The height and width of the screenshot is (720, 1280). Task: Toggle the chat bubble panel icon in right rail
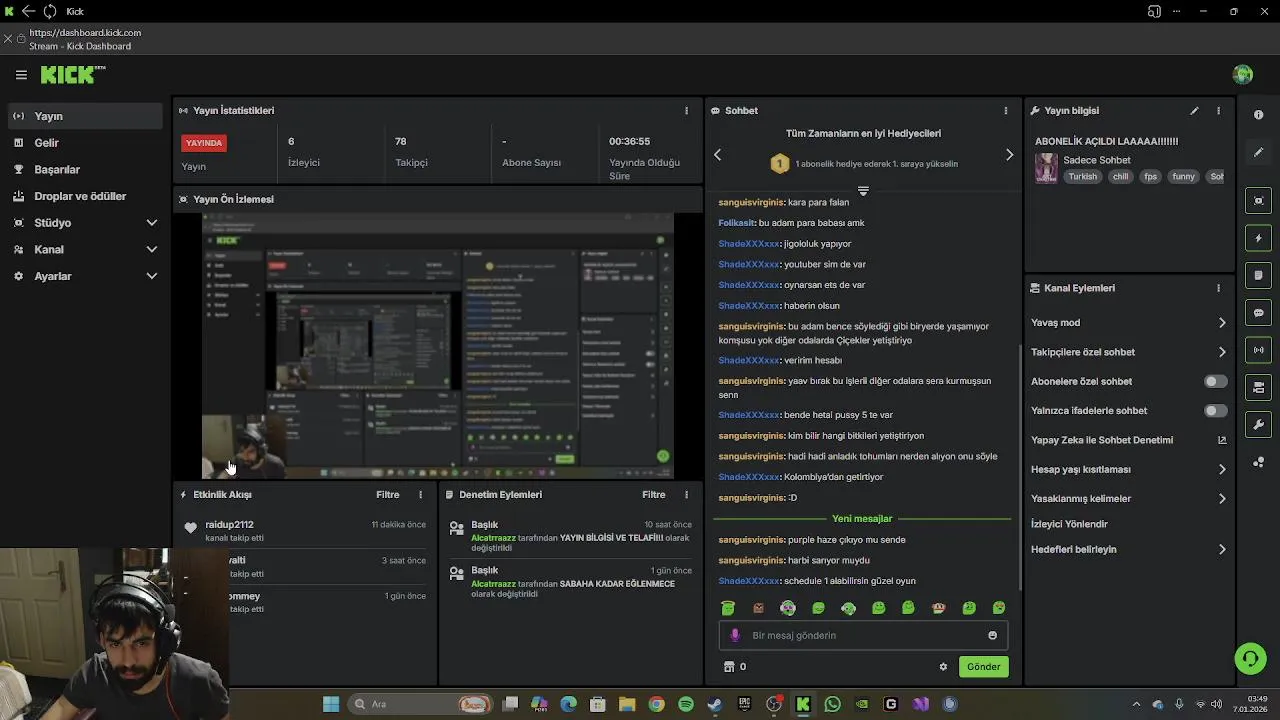(1258, 313)
